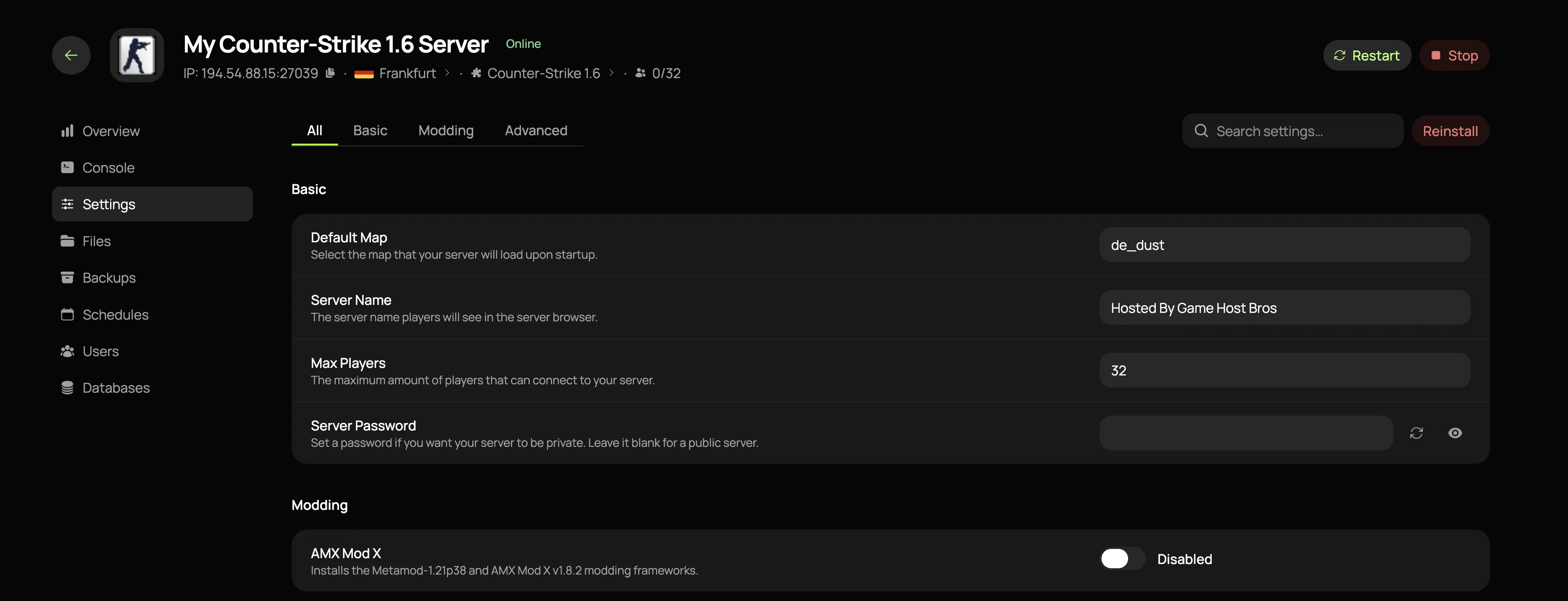Viewport: 1568px width, 601px height.
Task: Focus the Search settings field
Action: [1292, 131]
